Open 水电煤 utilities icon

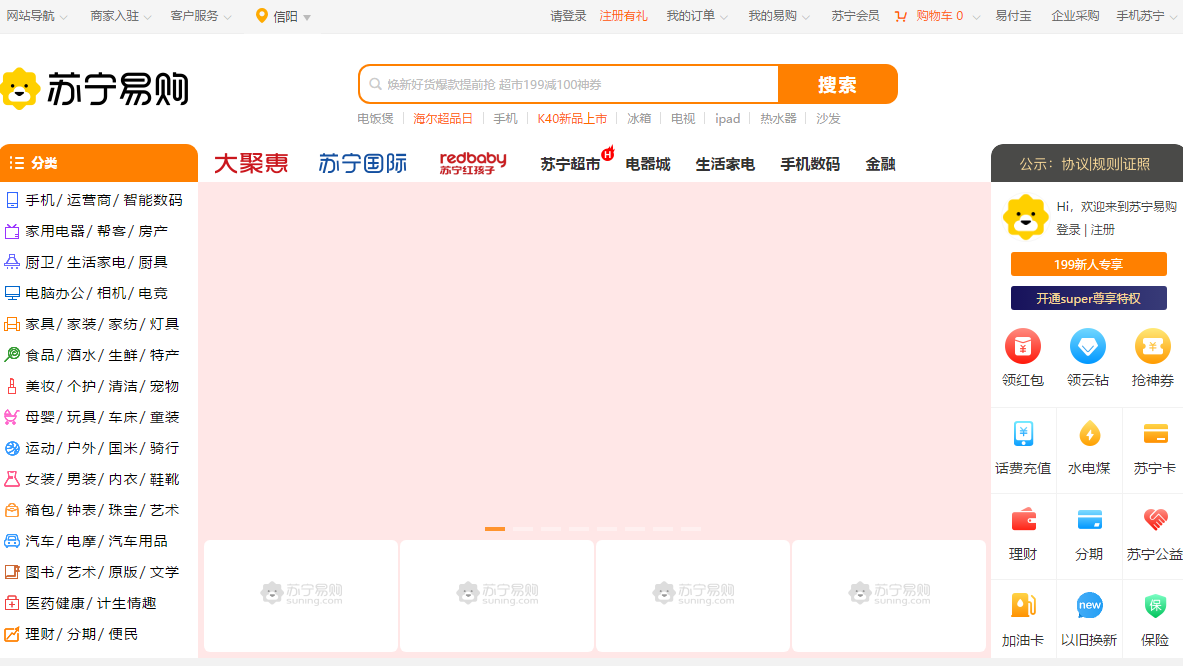coord(1089,434)
